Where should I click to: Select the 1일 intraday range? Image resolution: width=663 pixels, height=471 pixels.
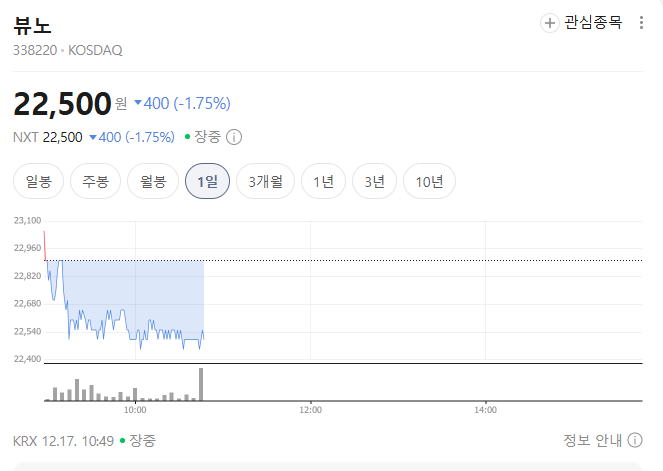pos(207,181)
